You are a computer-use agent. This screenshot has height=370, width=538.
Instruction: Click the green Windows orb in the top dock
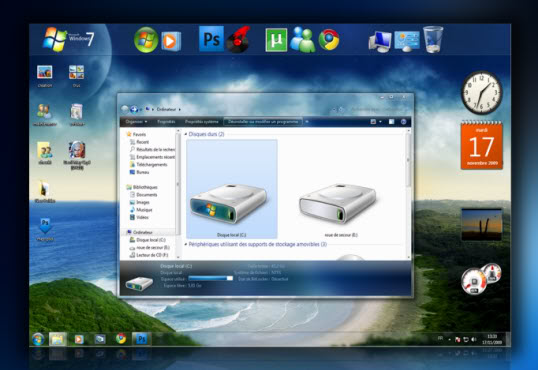(146, 40)
